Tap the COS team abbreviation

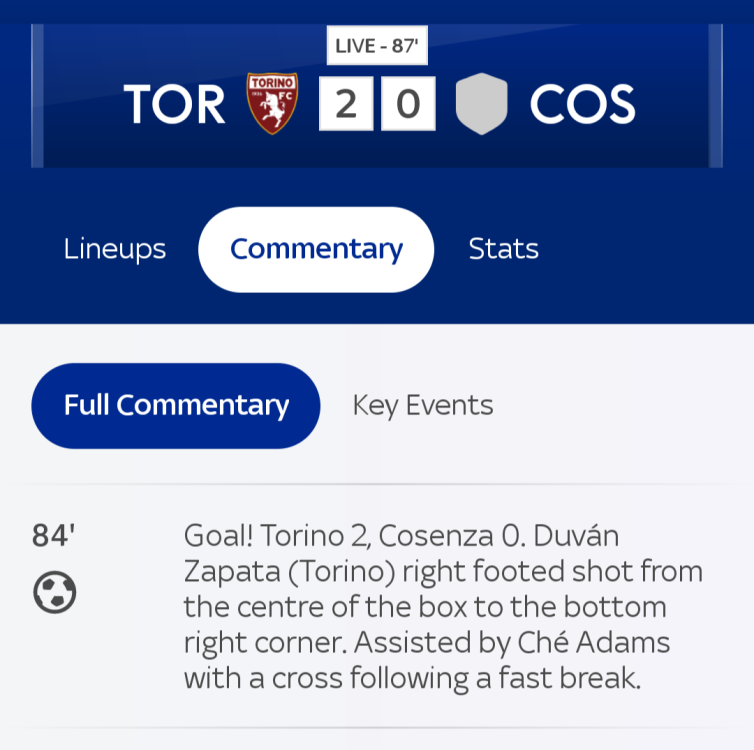tap(582, 105)
